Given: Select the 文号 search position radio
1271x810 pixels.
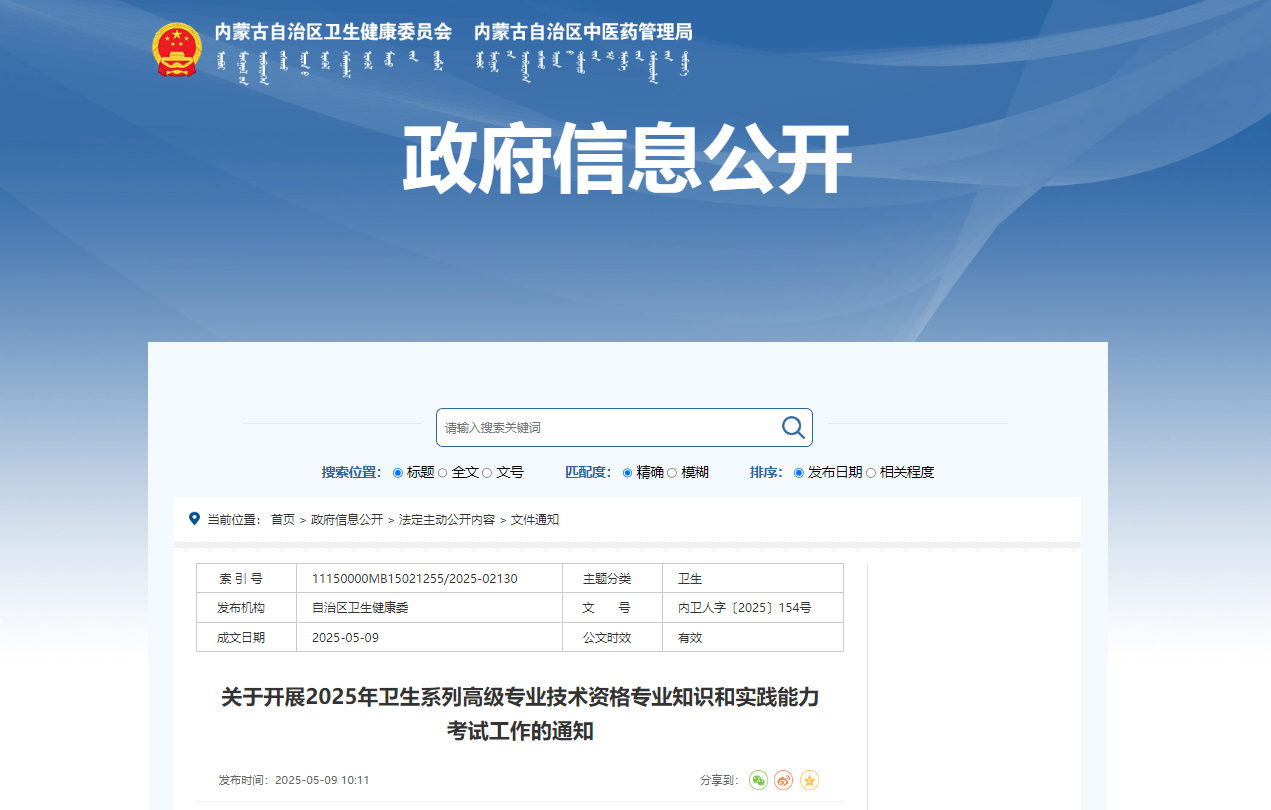Looking at the screenshot, I should [487, 473].
